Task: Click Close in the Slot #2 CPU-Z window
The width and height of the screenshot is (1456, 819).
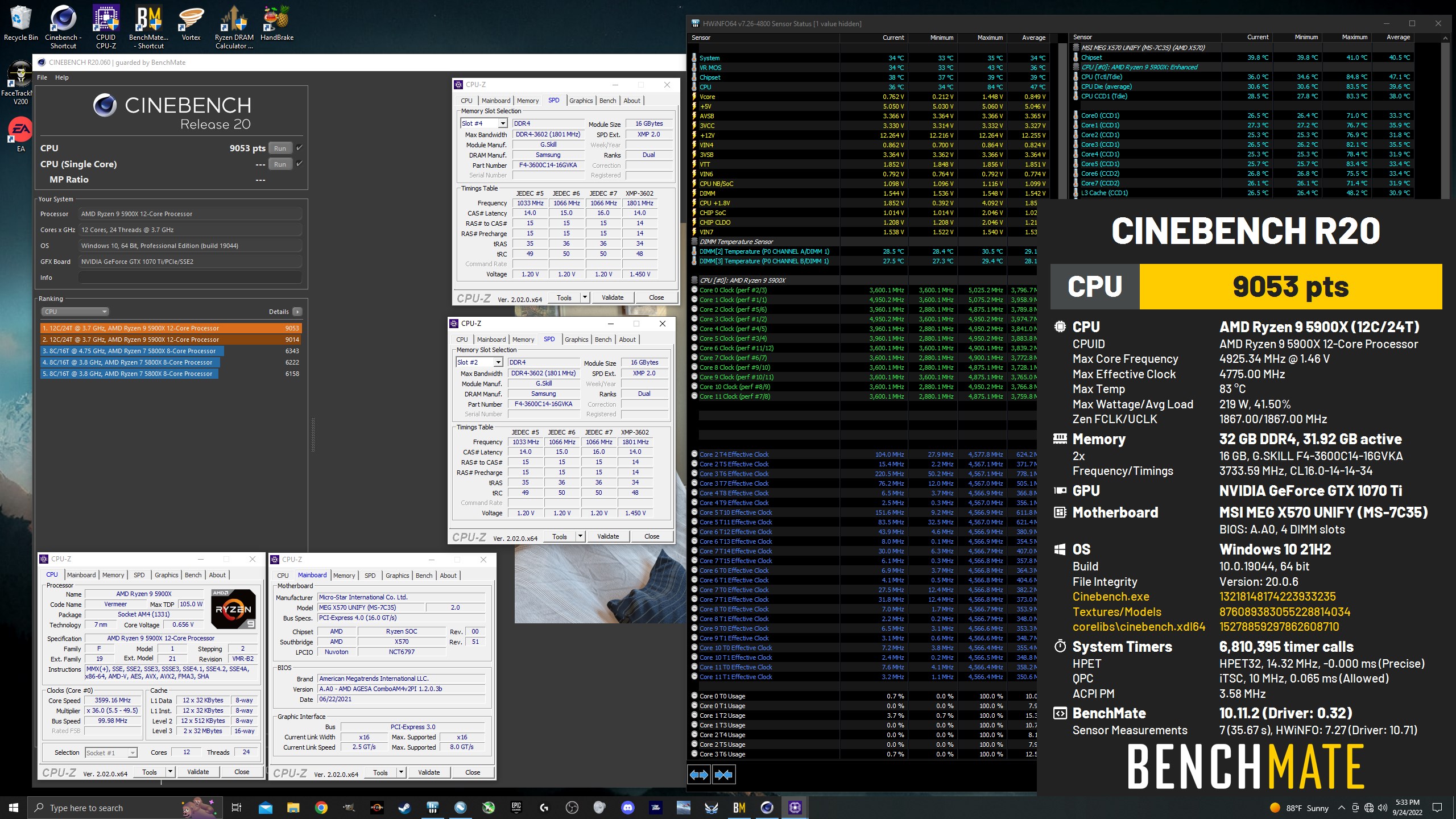Action: (x=652, y=536)
